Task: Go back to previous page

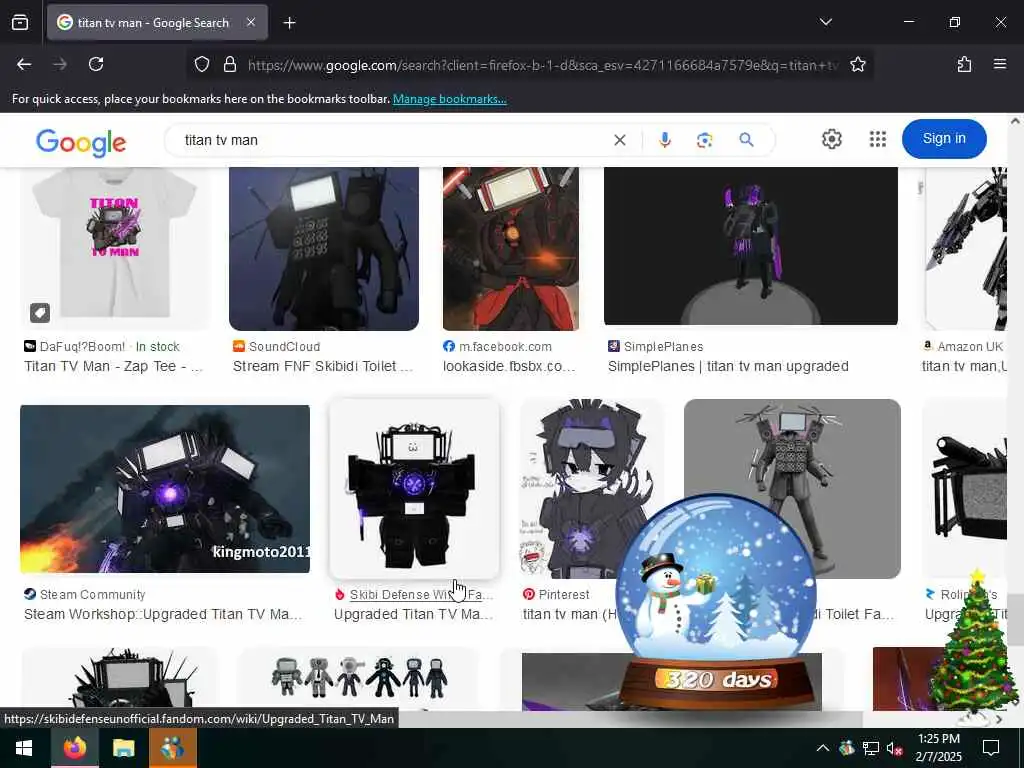Action: (24, 64)
